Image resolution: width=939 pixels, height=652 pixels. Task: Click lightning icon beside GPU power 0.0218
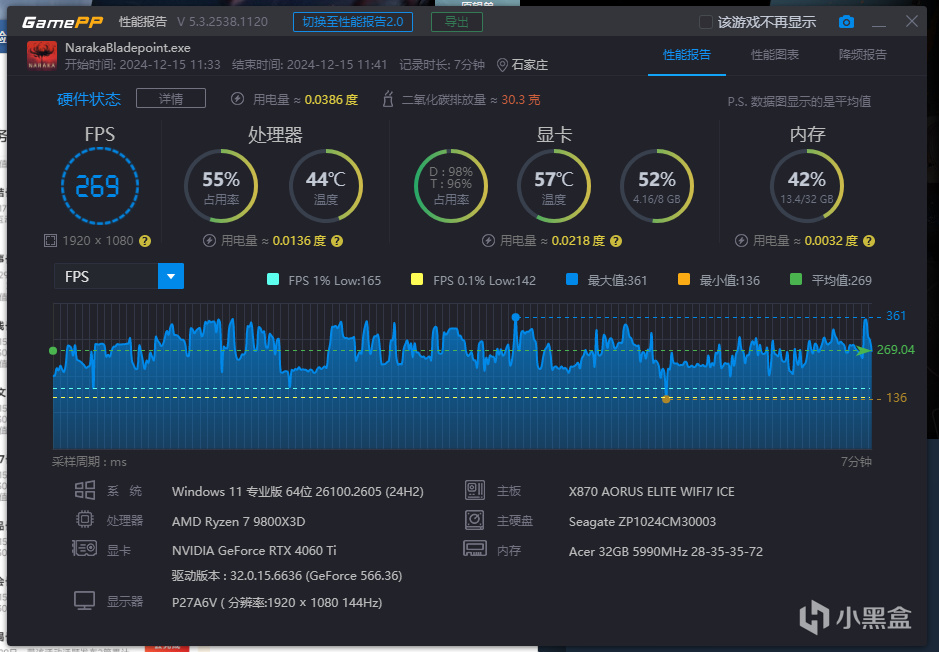pos(488,241)
